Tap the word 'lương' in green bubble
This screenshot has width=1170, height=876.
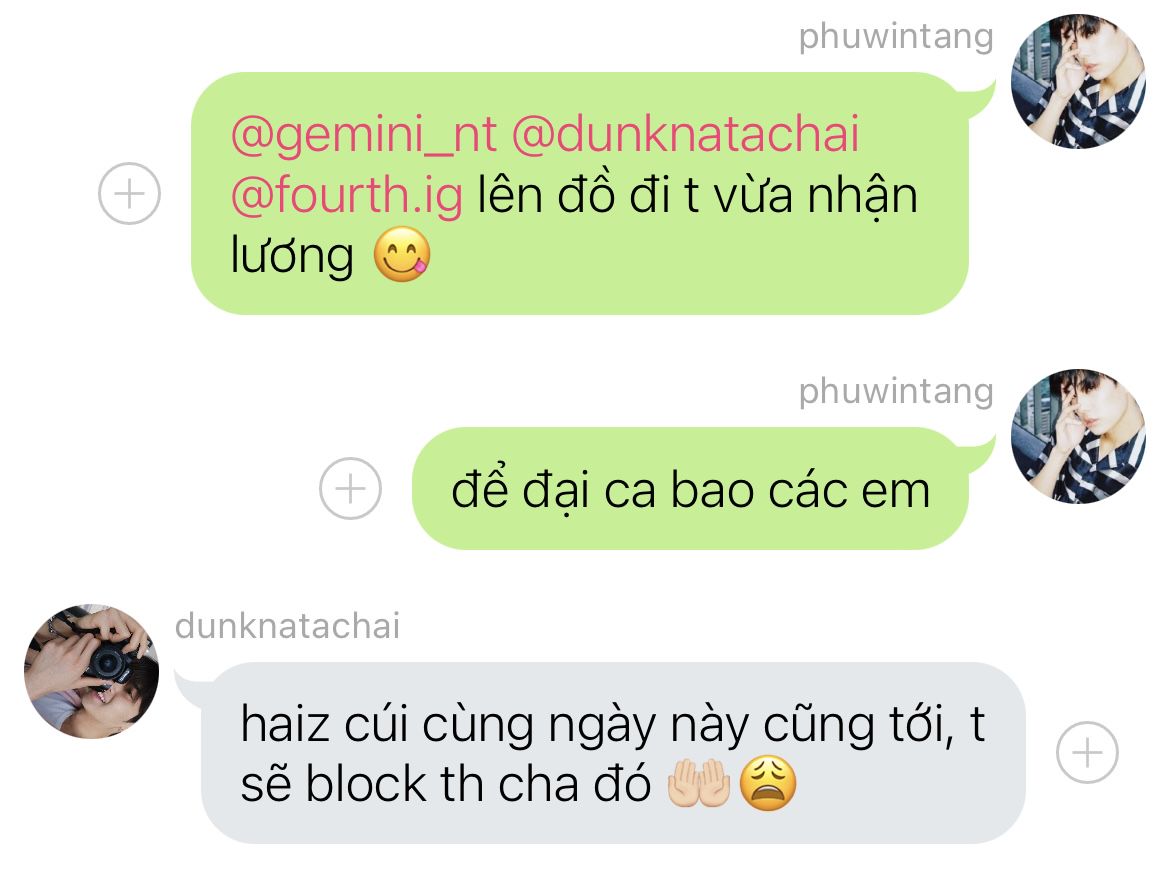(292, 255)
